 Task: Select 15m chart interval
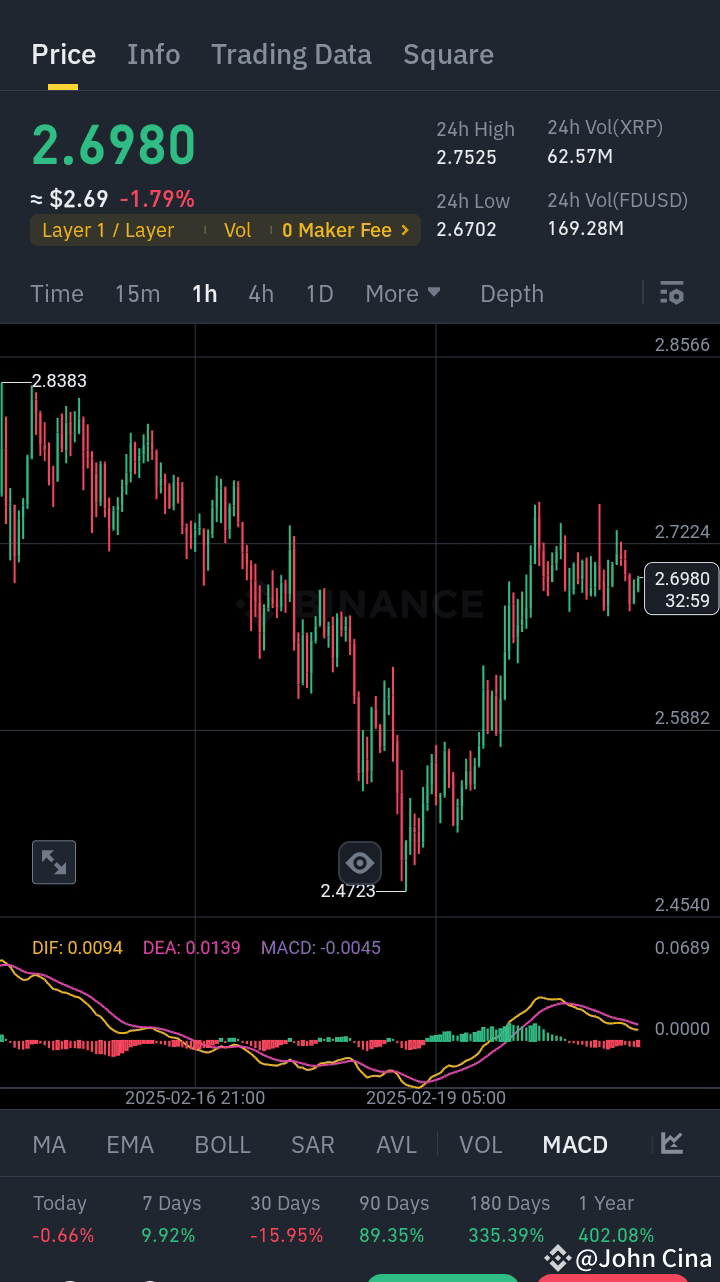coord(137,293)
